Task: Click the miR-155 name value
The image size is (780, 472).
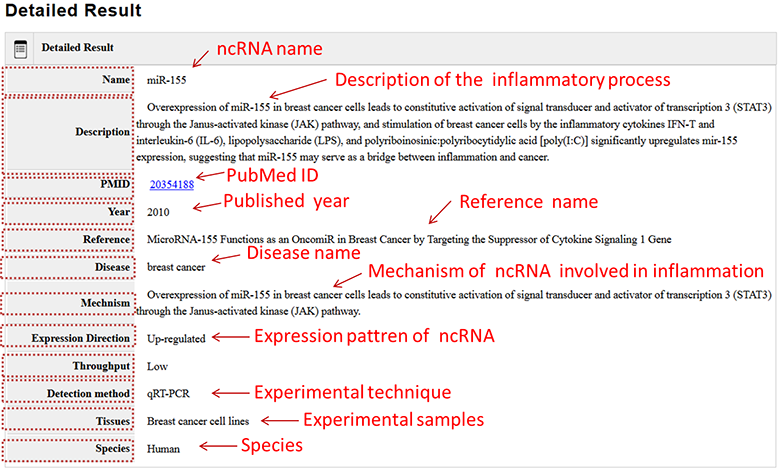Action: [165, 79]
